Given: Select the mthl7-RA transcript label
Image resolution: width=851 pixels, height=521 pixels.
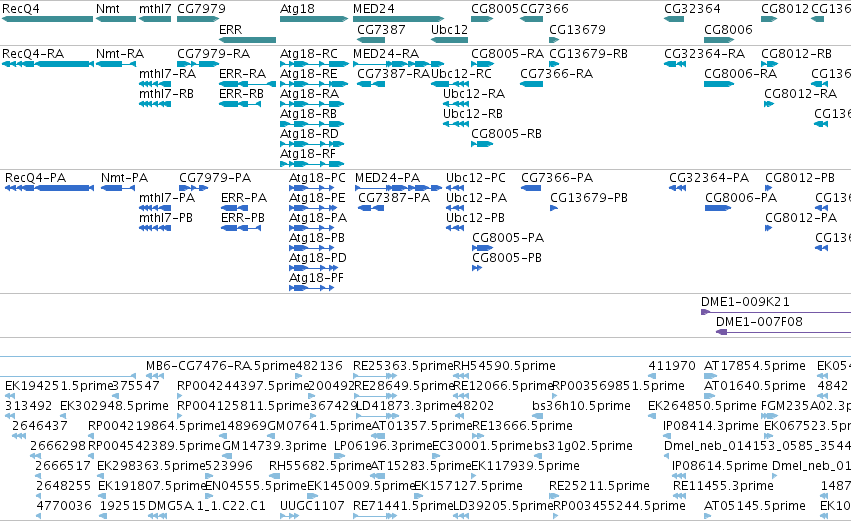Looking at the screenshot, I should (167, 74).
